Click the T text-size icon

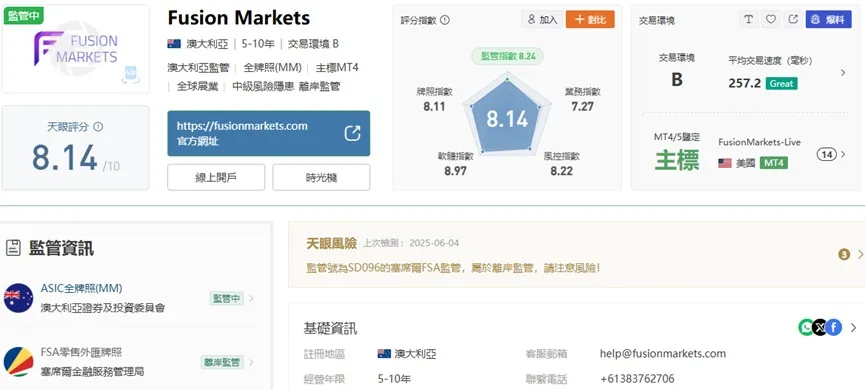tap(748, 19)
